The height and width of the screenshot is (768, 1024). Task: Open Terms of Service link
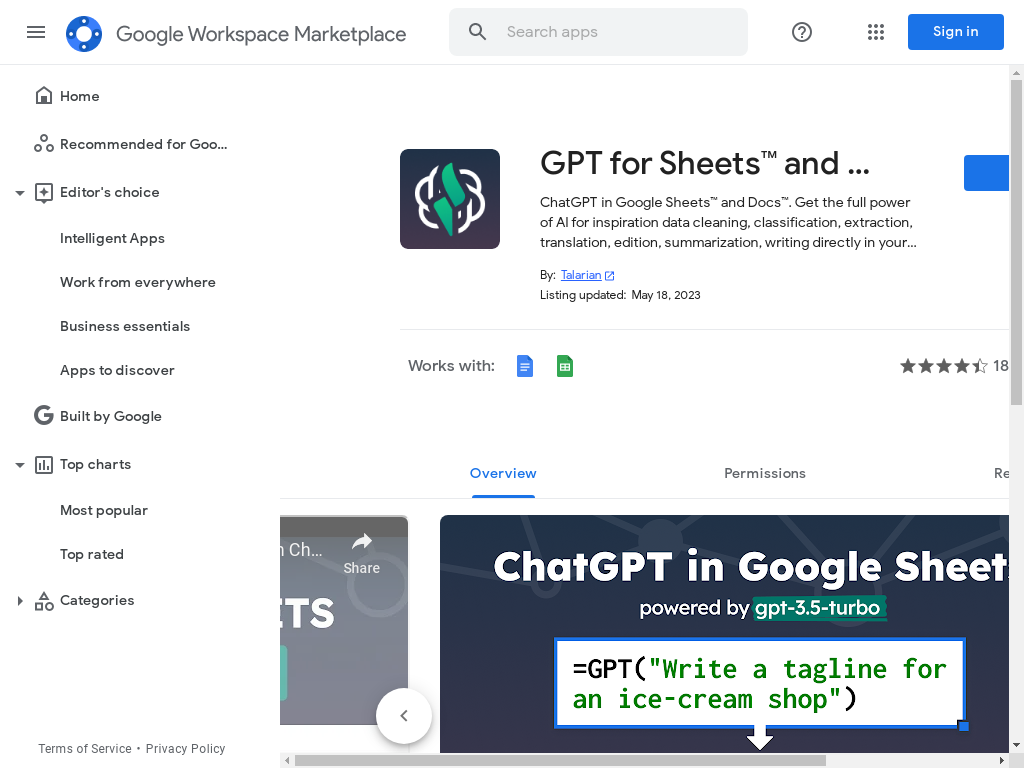pos(85,748)
